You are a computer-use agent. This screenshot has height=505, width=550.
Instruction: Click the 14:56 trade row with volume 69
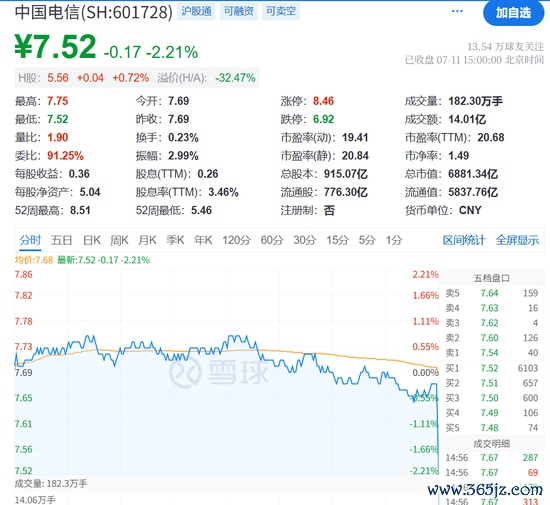pyautogui.click(x=491, y=472)
